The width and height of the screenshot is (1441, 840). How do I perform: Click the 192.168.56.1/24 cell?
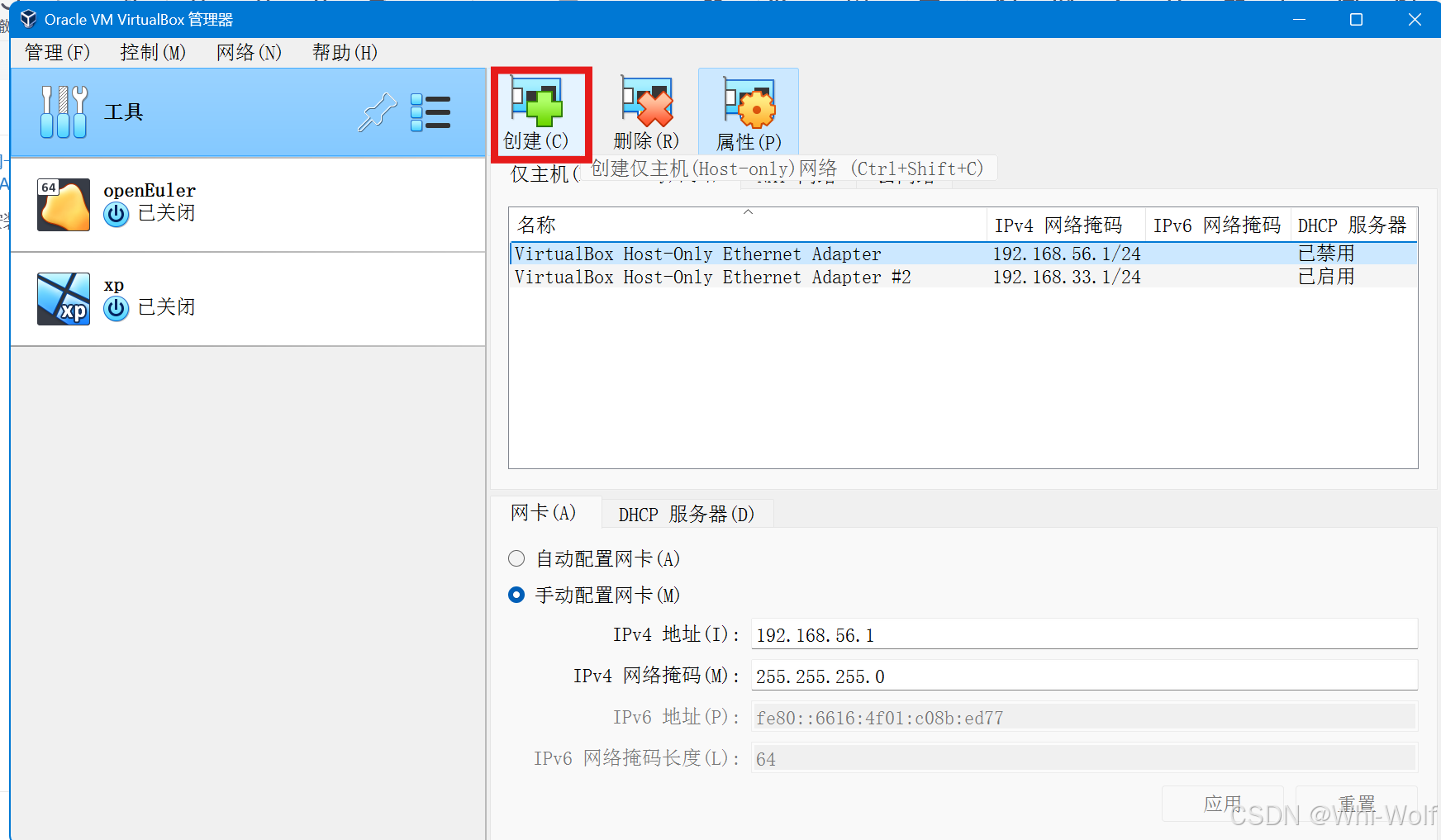1067,254
